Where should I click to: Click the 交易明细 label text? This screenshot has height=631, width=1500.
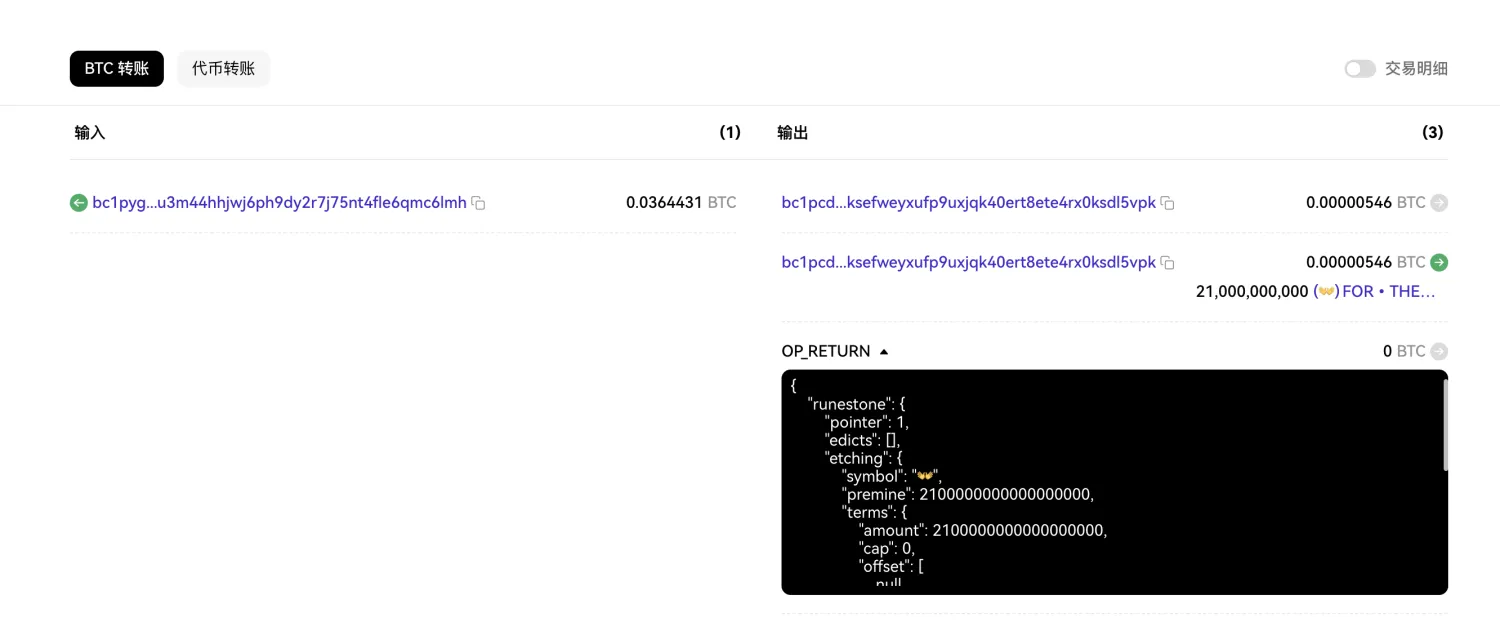(1416, 69)
